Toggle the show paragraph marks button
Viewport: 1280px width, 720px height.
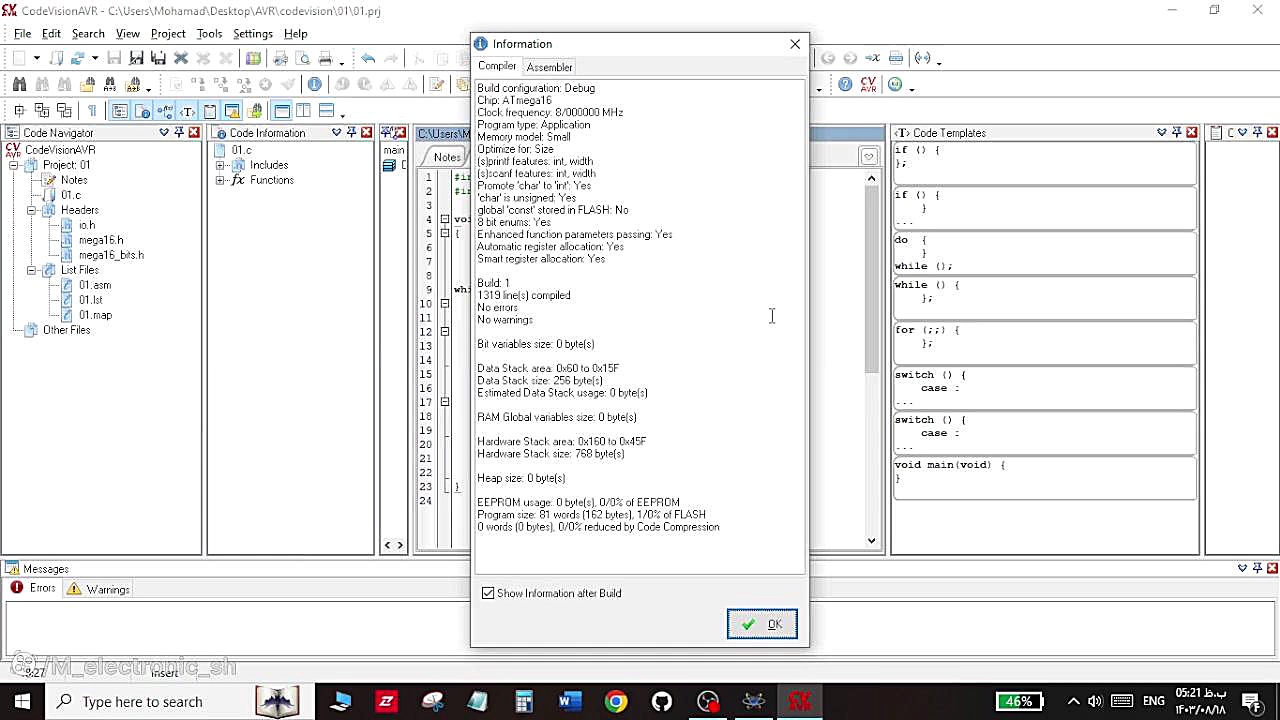(x=92, y=111)
